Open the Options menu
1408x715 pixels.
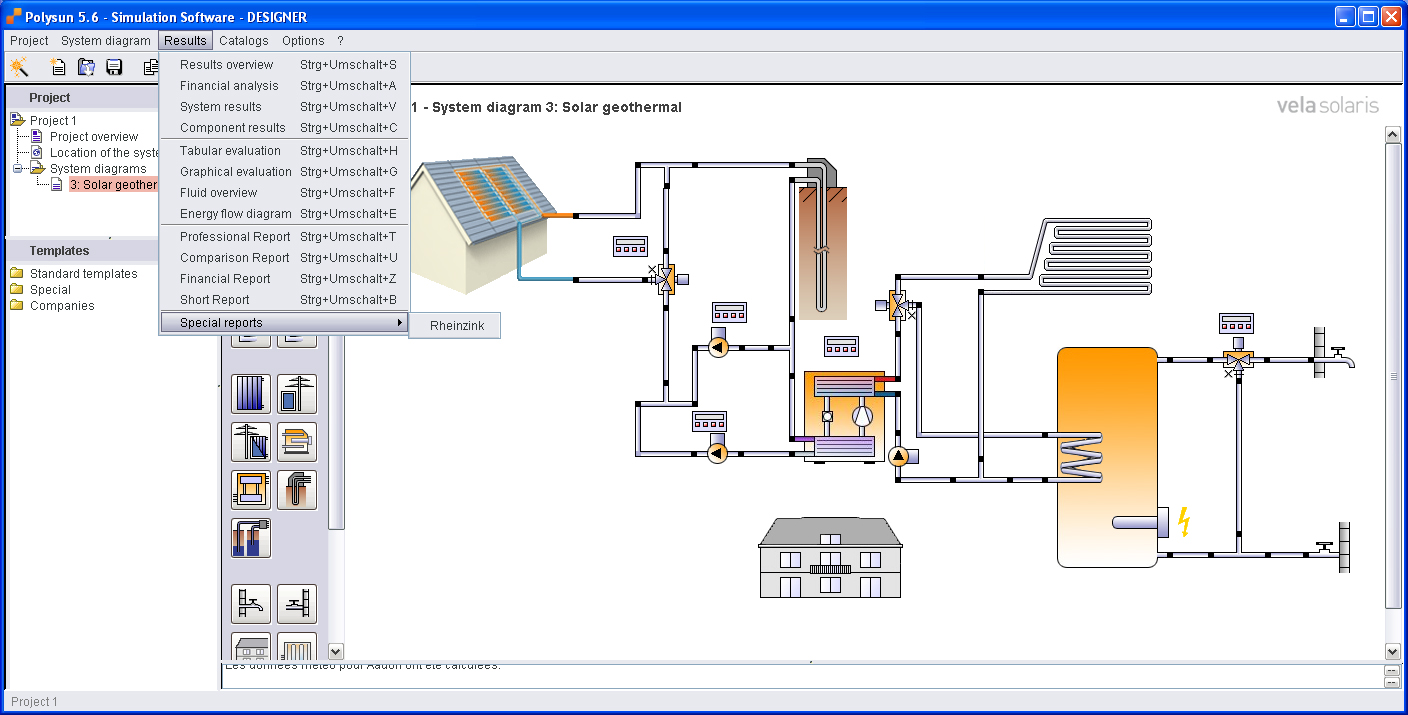point(302,40)
